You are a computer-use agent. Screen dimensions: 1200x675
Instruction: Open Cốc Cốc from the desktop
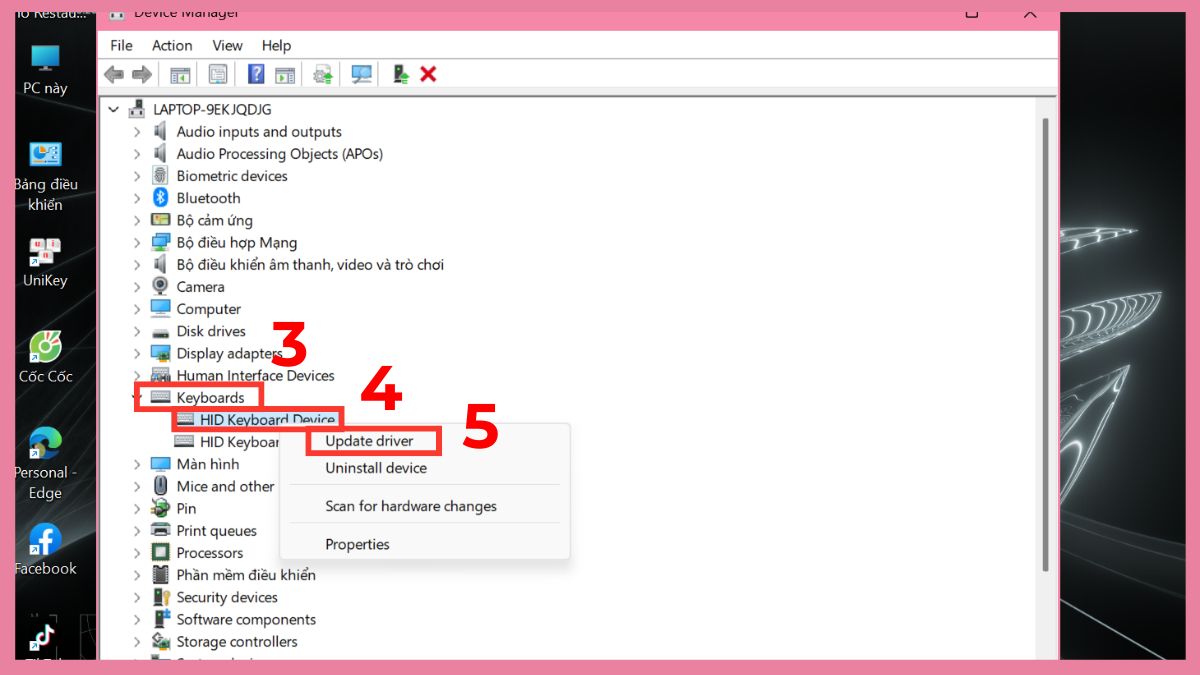(x=45, y=345)
